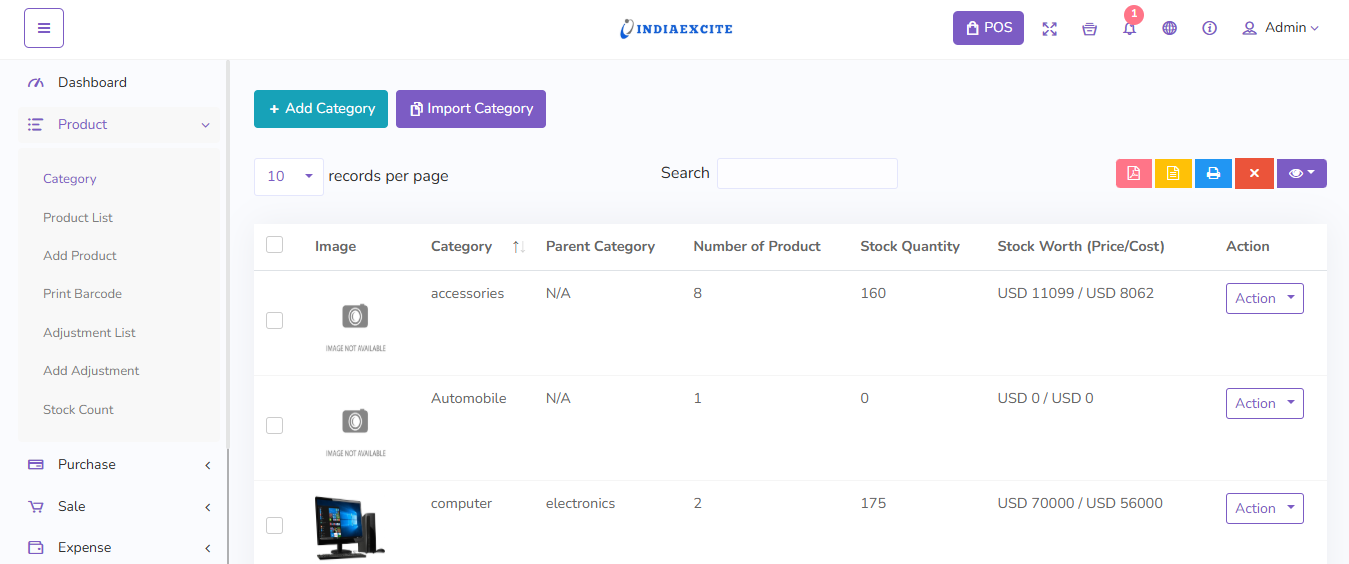
Task: Check the select-all header checkbox
Action: 275,245
